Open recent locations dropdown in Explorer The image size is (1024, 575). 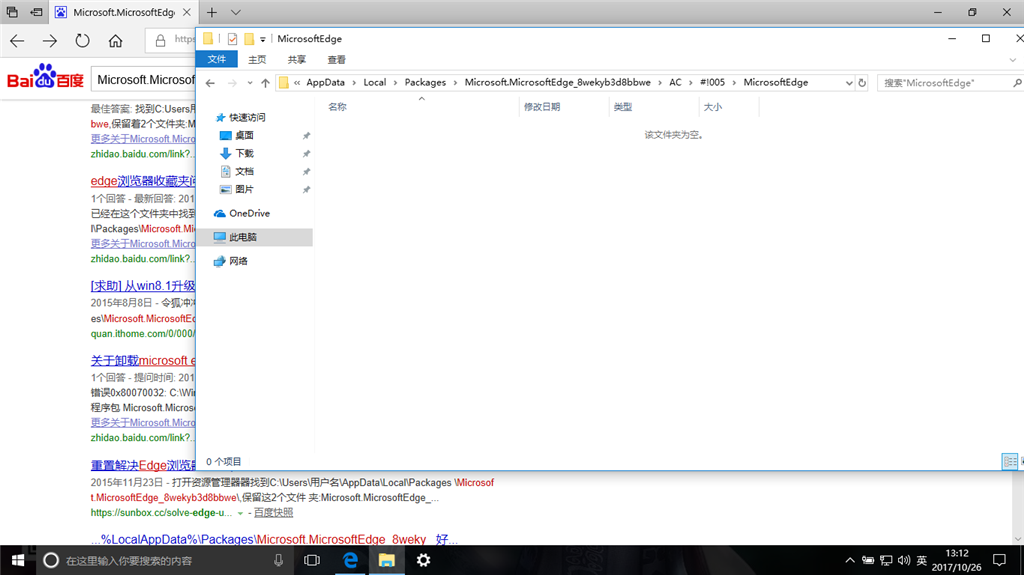[249, 83]
